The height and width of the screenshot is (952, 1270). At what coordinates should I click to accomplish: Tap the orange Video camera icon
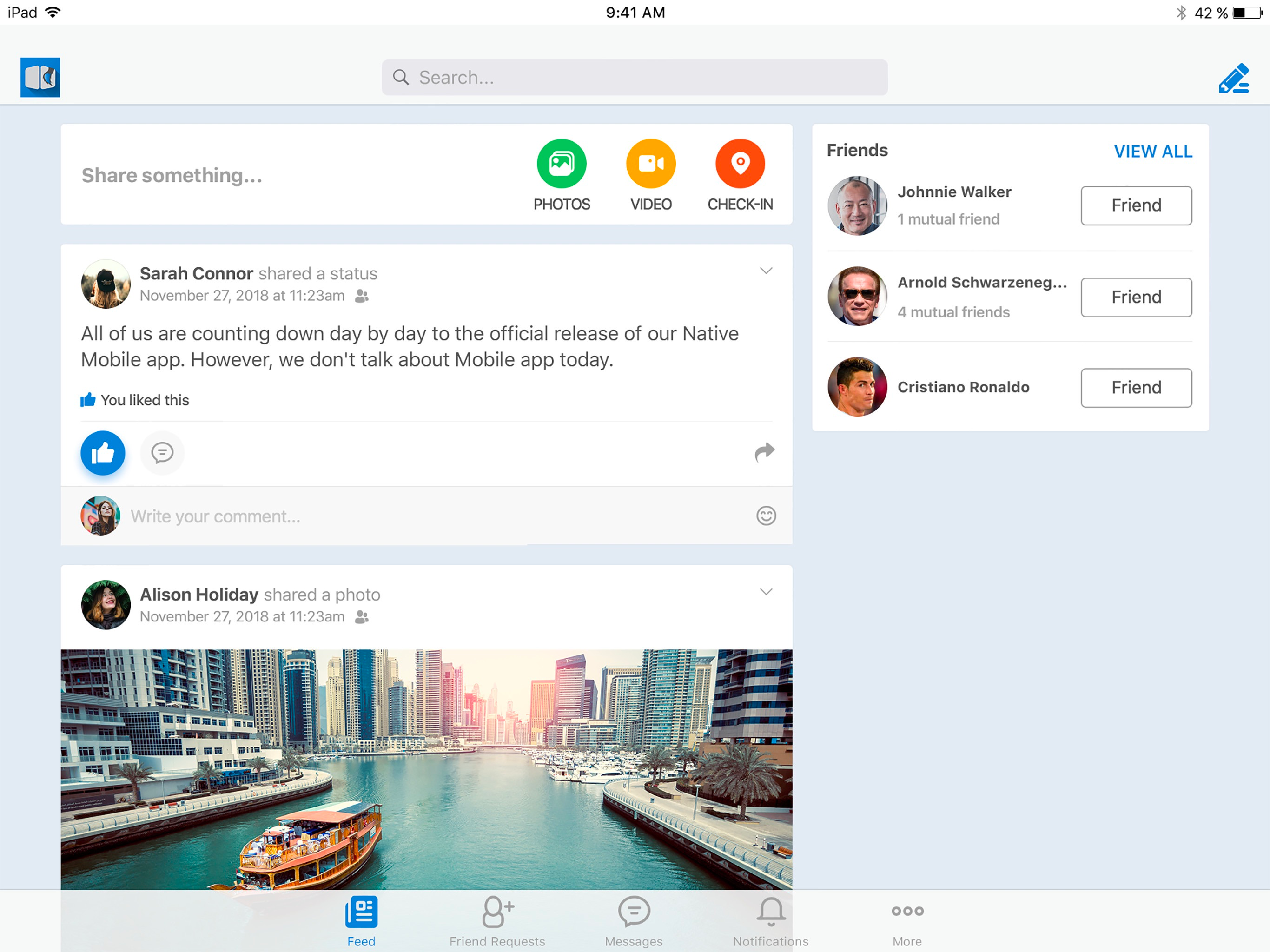tap(650, 164)
